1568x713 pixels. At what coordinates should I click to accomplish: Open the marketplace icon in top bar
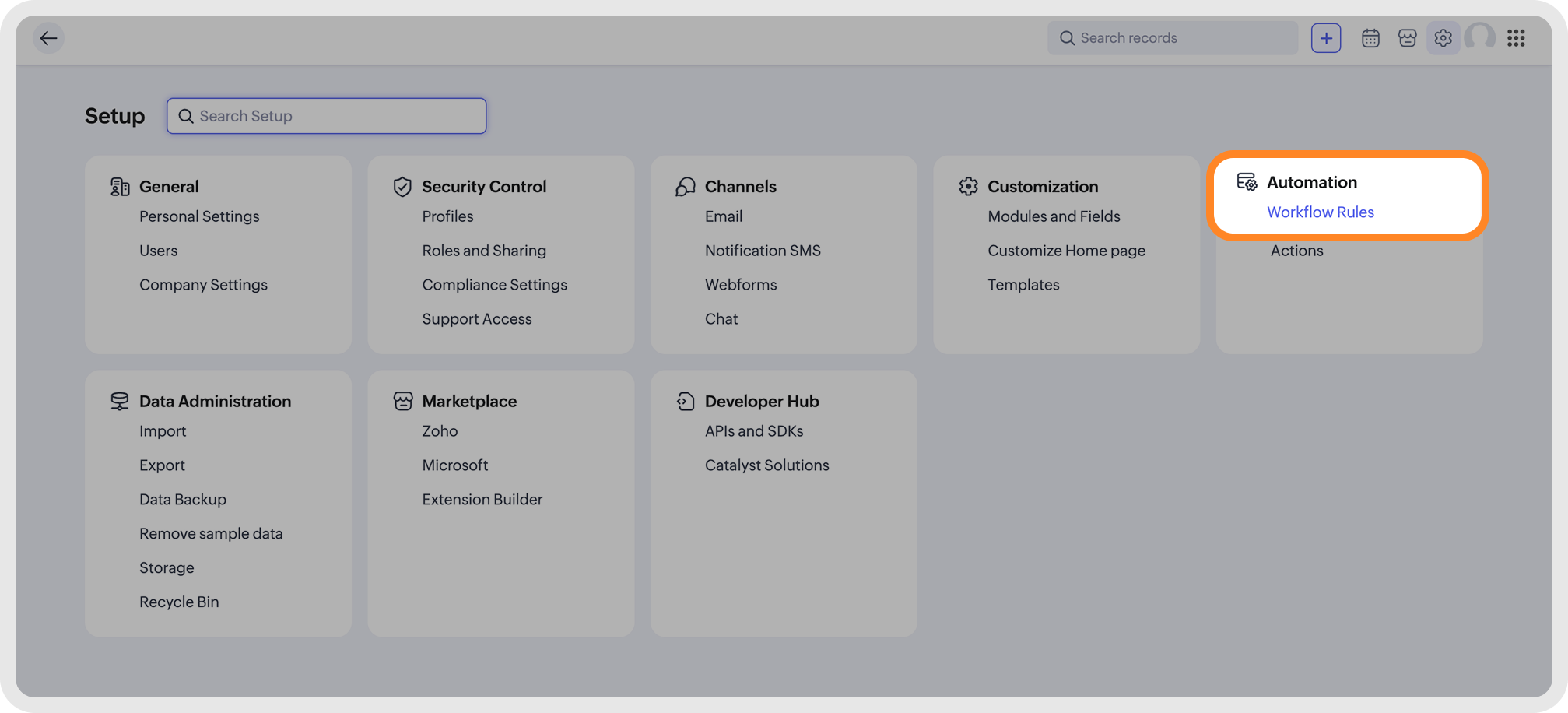point(1407,38)
